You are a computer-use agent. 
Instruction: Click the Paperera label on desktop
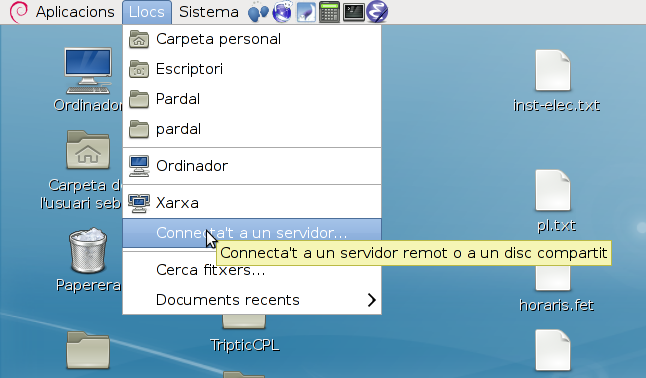[89, 285]
